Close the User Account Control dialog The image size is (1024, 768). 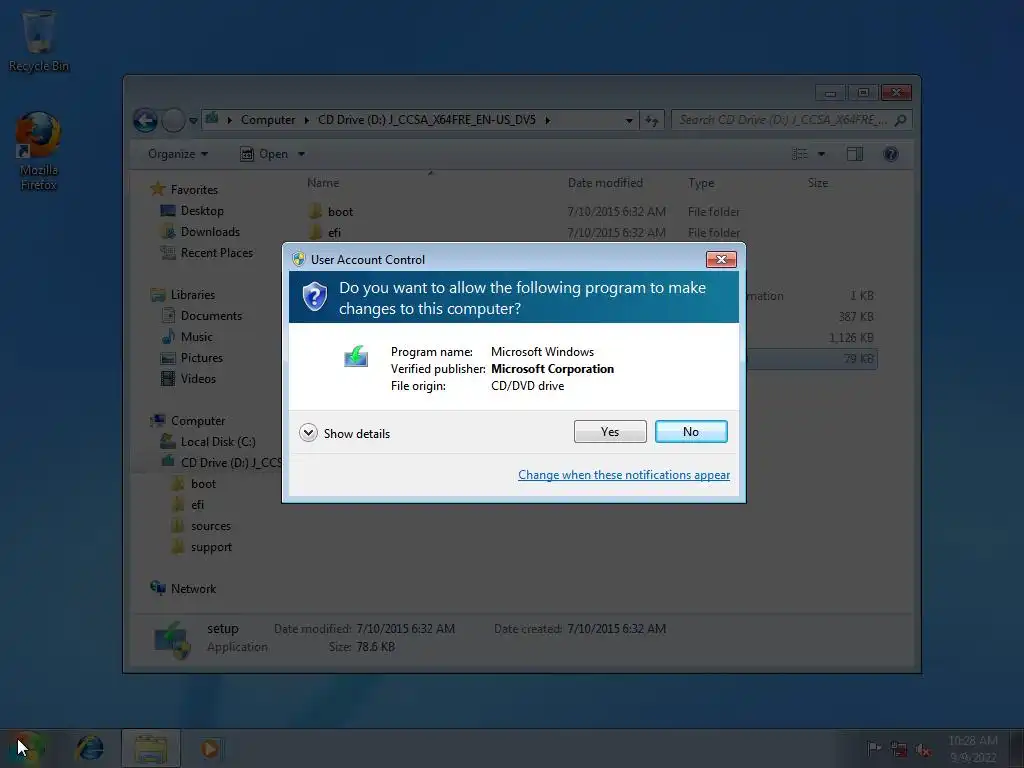tap(721, 259)
